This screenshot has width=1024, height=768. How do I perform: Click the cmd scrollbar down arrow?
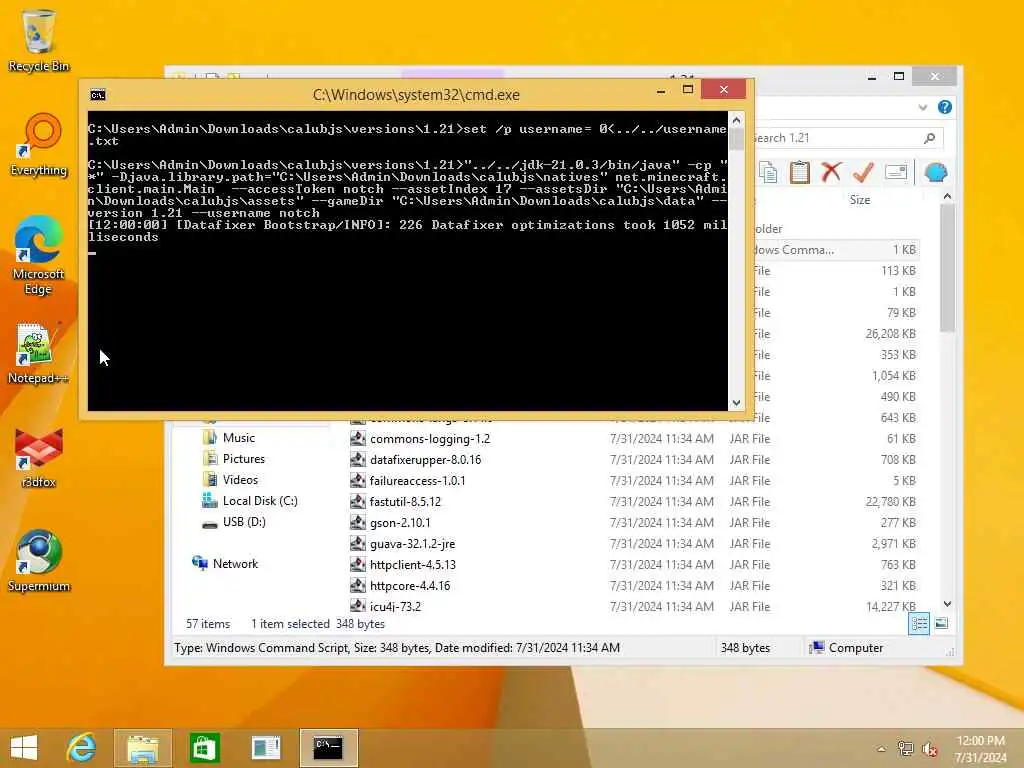pyautogui.click(x=736, y=403)
